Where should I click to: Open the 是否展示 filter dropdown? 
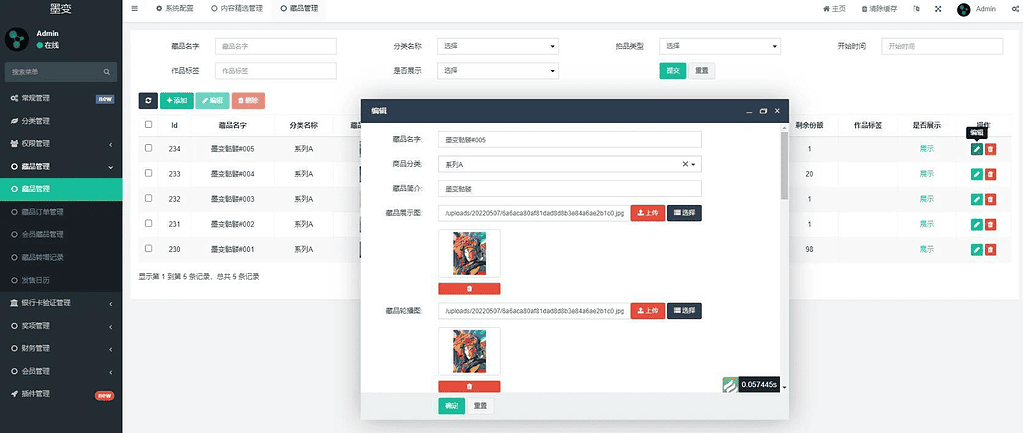click(x=498, y=70)
